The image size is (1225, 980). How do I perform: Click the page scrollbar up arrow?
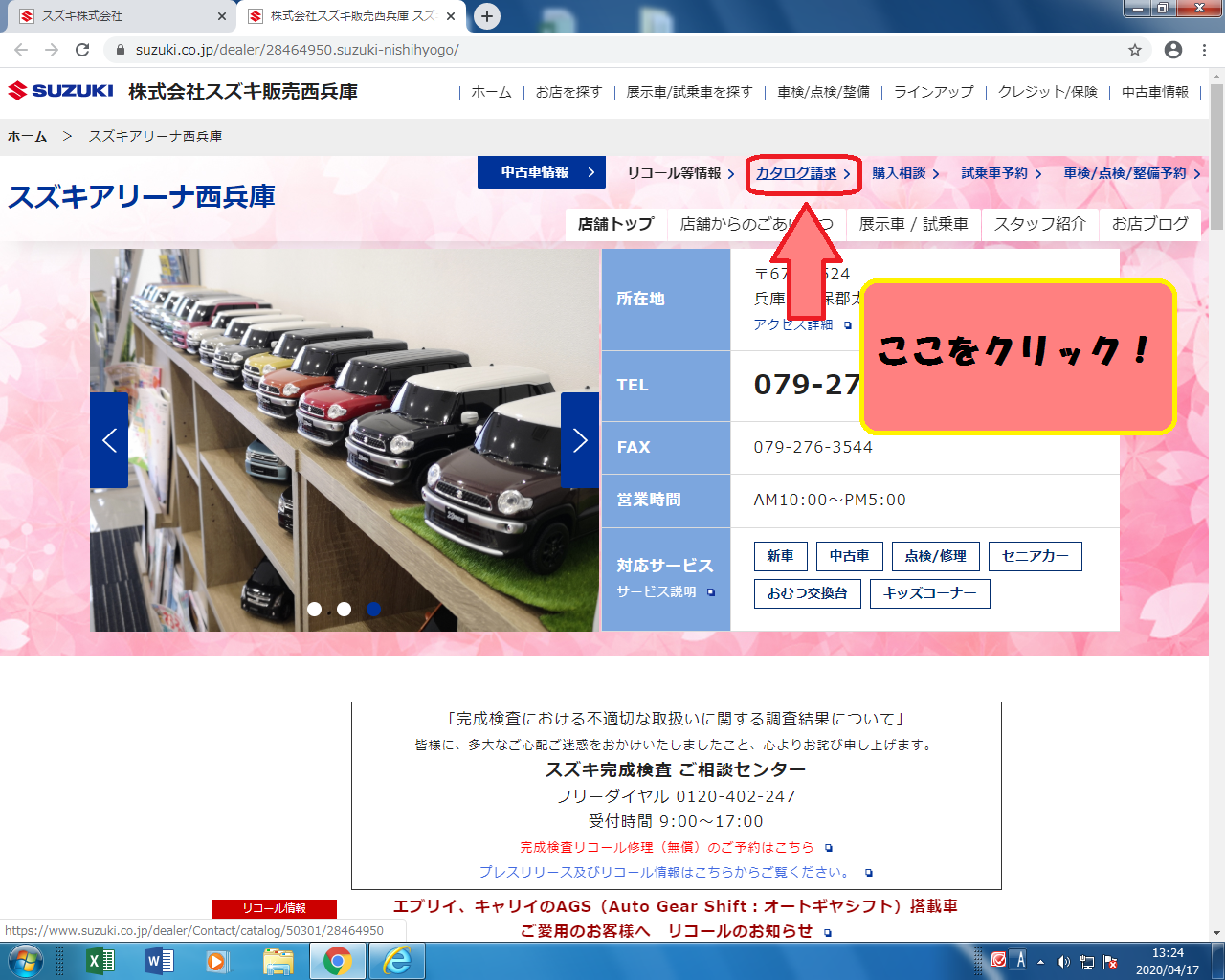click(x=1216, y=76)
